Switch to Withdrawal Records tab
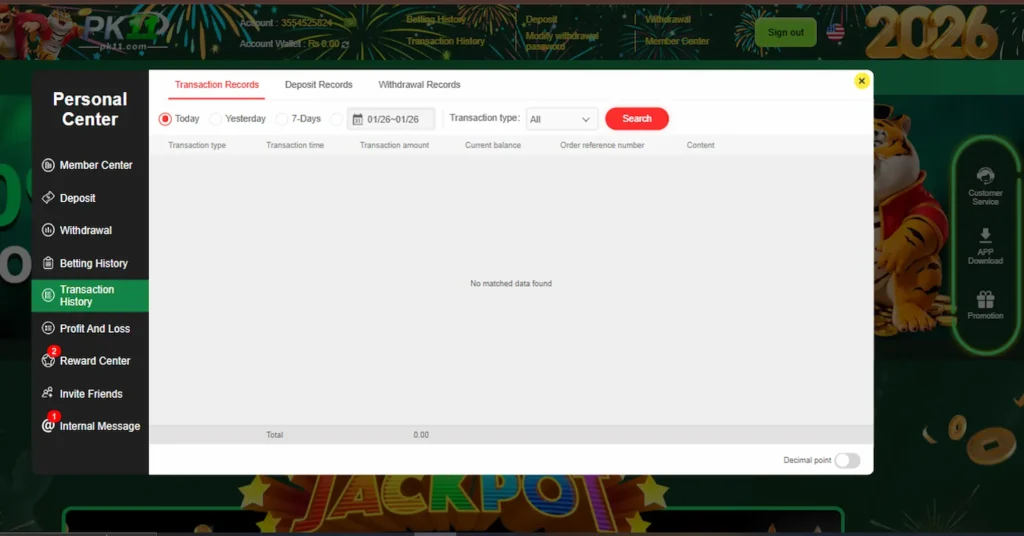This screenshot has height=536, width=1024. click(x=419, y=85)
